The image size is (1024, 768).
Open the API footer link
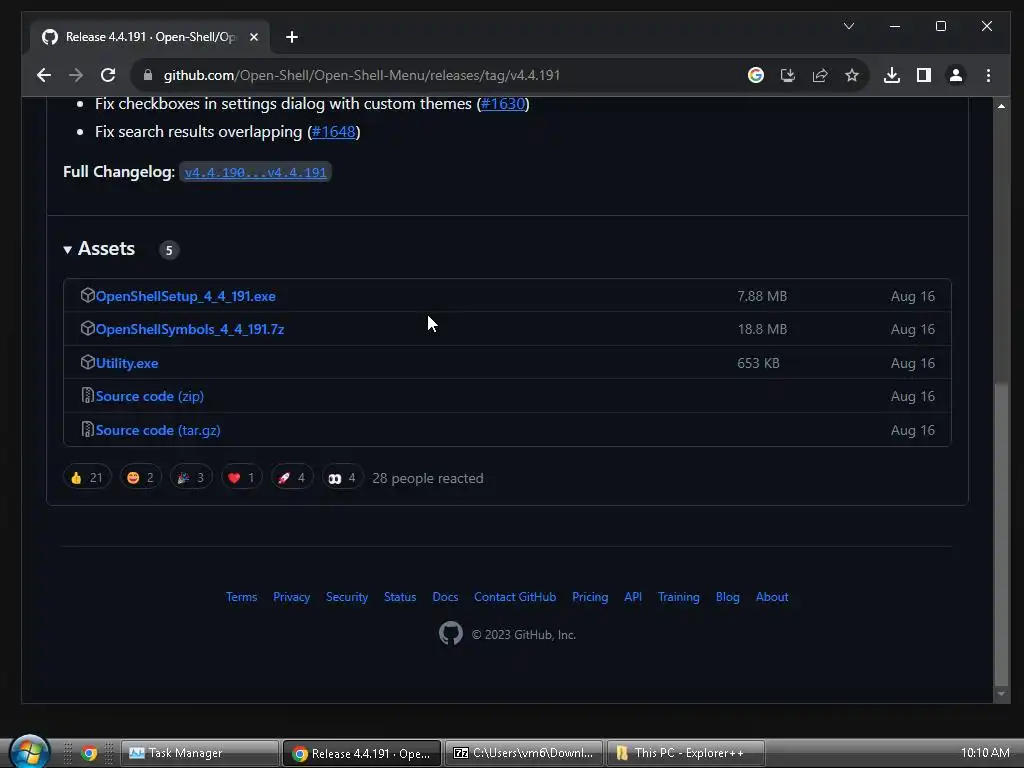[x=633, y=597]
